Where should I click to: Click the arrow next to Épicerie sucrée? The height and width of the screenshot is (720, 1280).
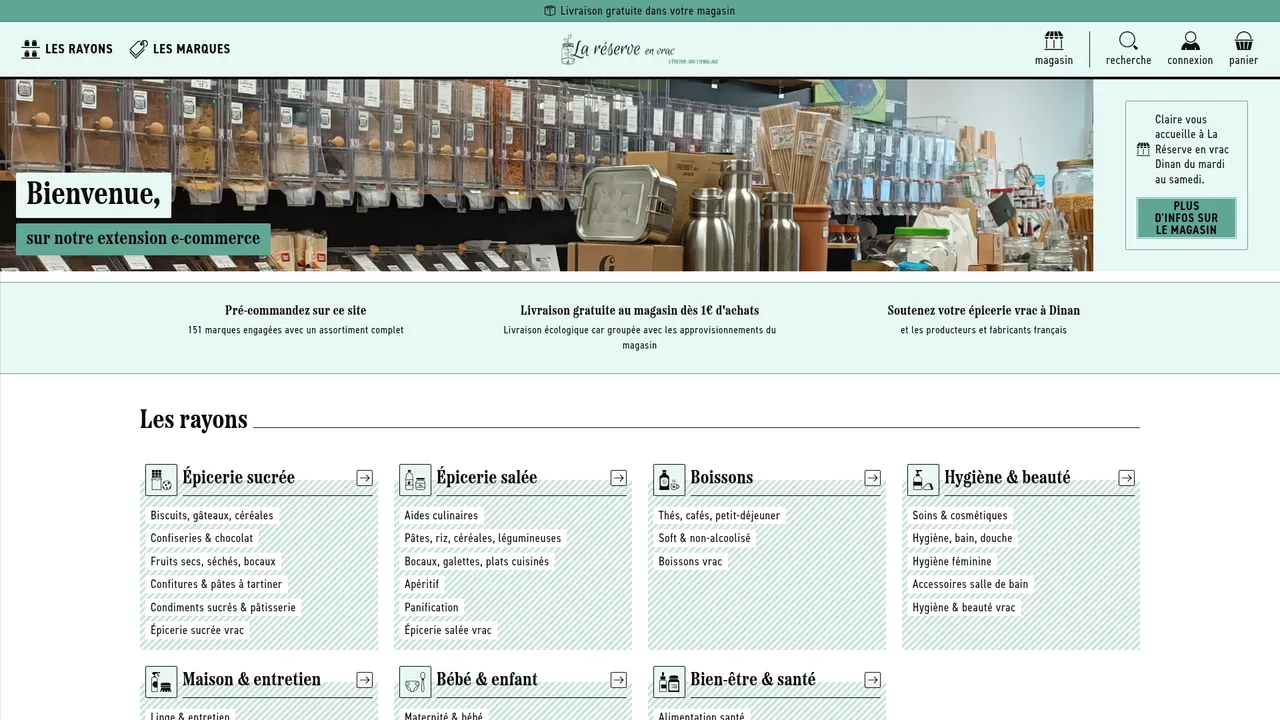tap(365, 478)
